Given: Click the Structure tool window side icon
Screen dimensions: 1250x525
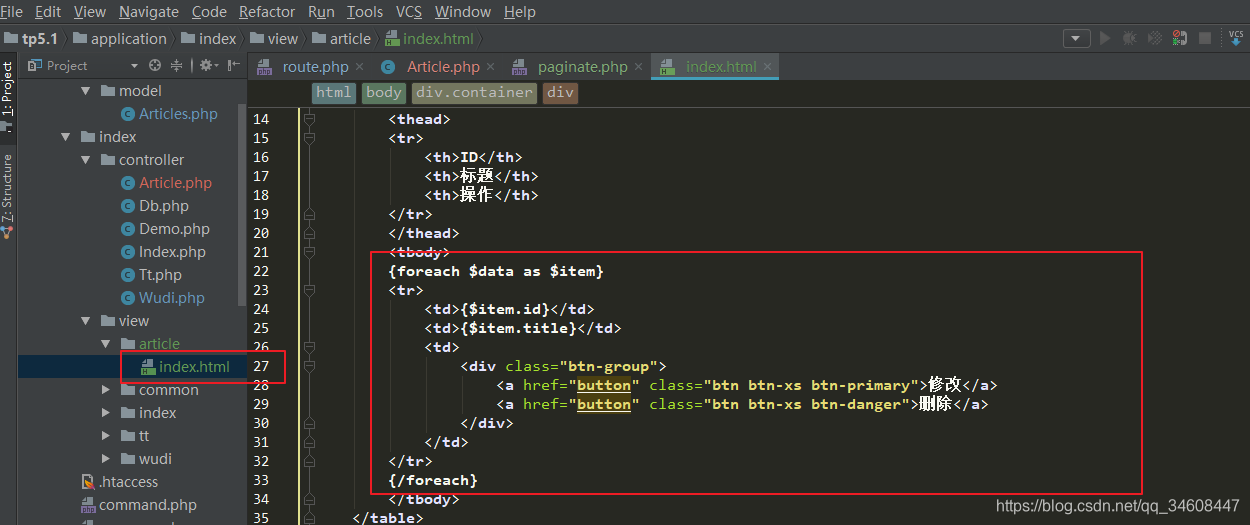Looking at the screenshot, I should tap(8, 232).
